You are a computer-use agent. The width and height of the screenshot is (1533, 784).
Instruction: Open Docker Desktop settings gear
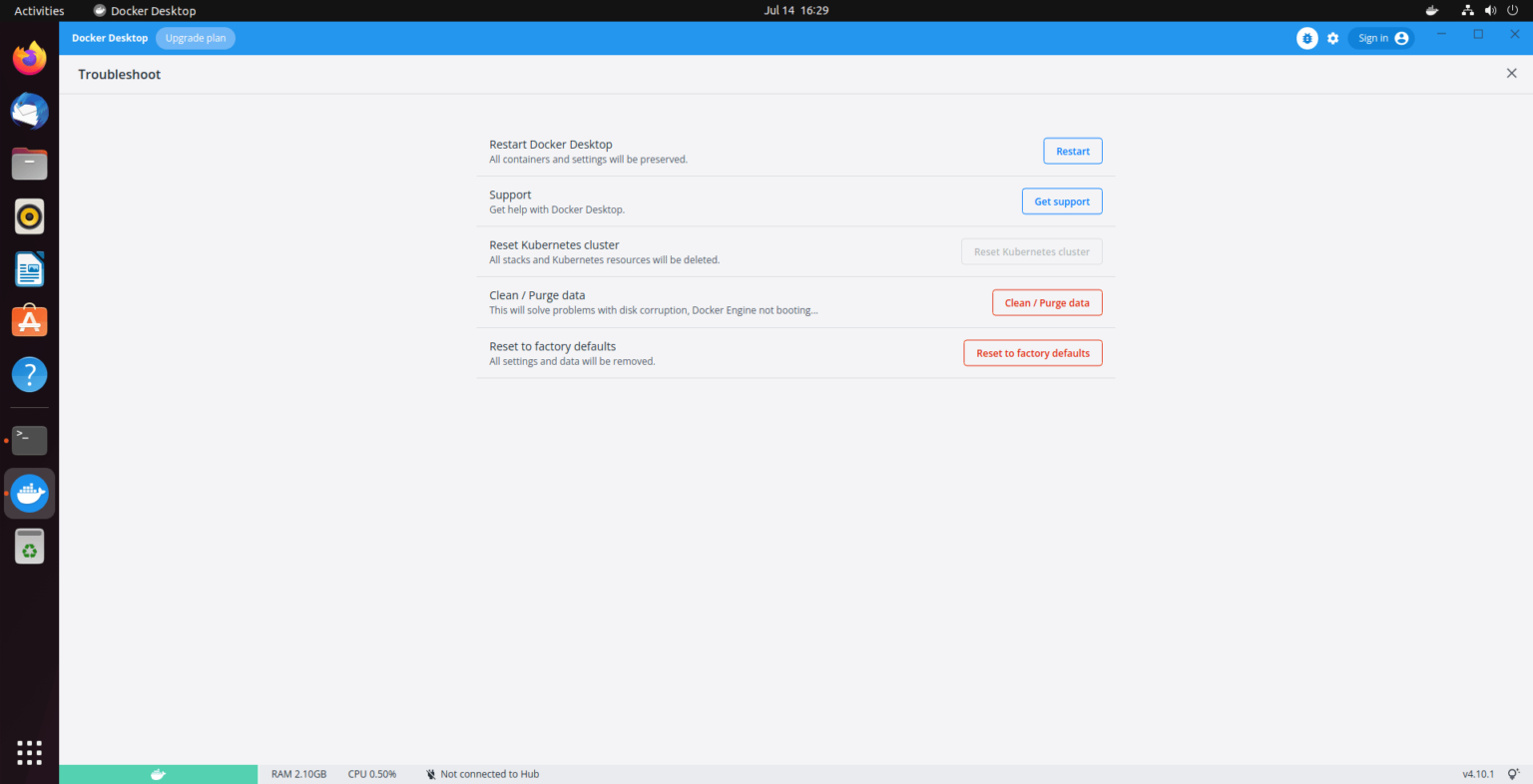[x=1333, y=38]
